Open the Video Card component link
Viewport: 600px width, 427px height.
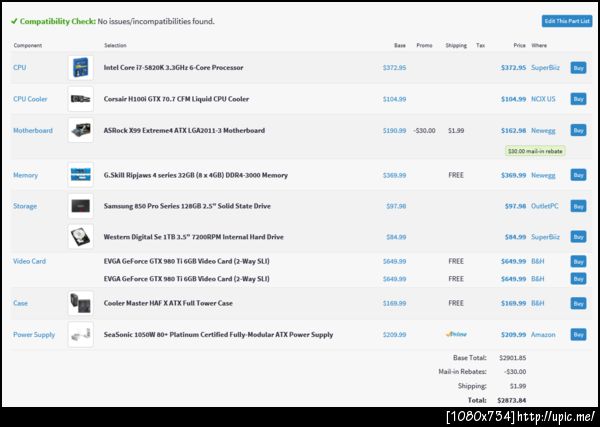29,261
